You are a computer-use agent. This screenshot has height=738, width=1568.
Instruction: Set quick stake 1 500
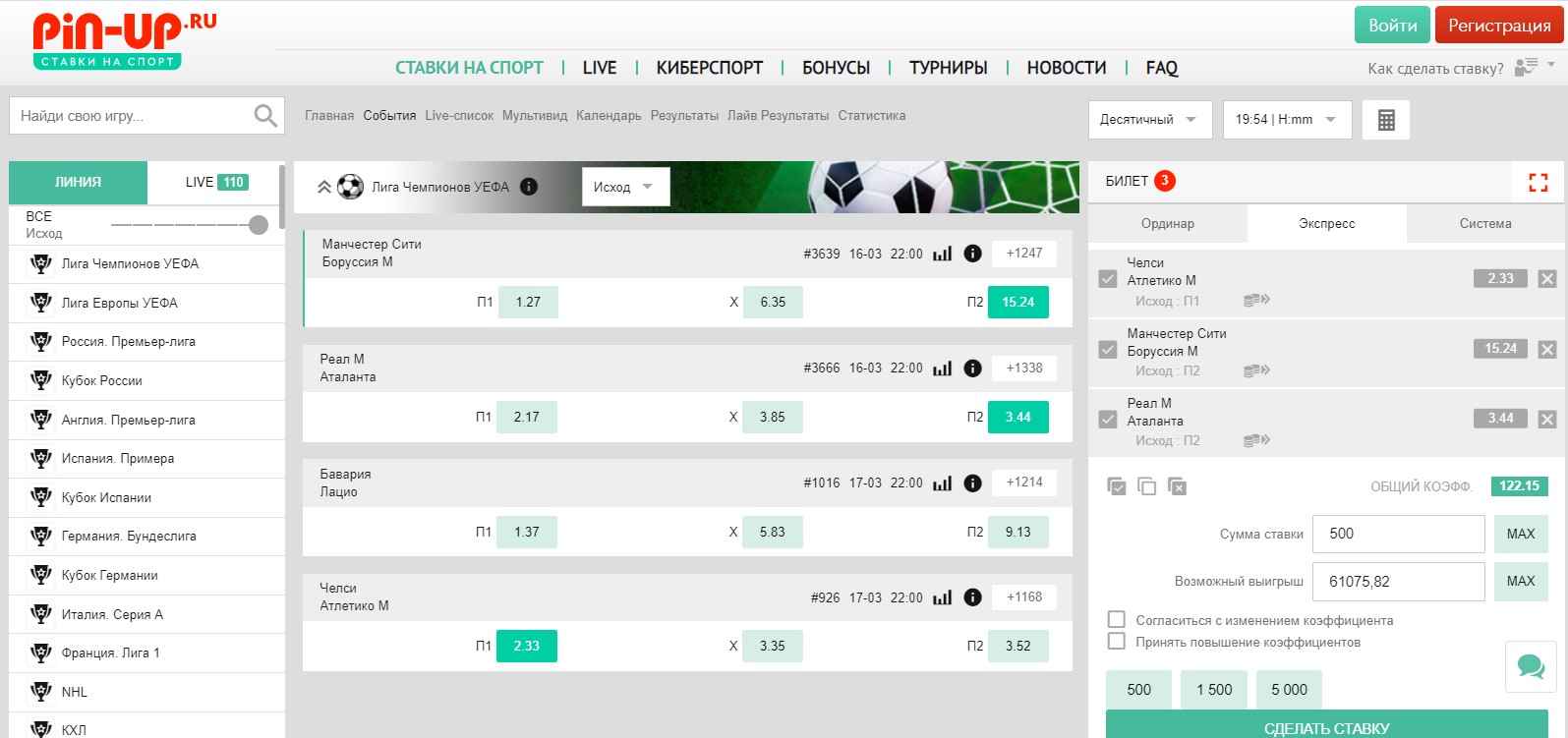point(1214,690)
